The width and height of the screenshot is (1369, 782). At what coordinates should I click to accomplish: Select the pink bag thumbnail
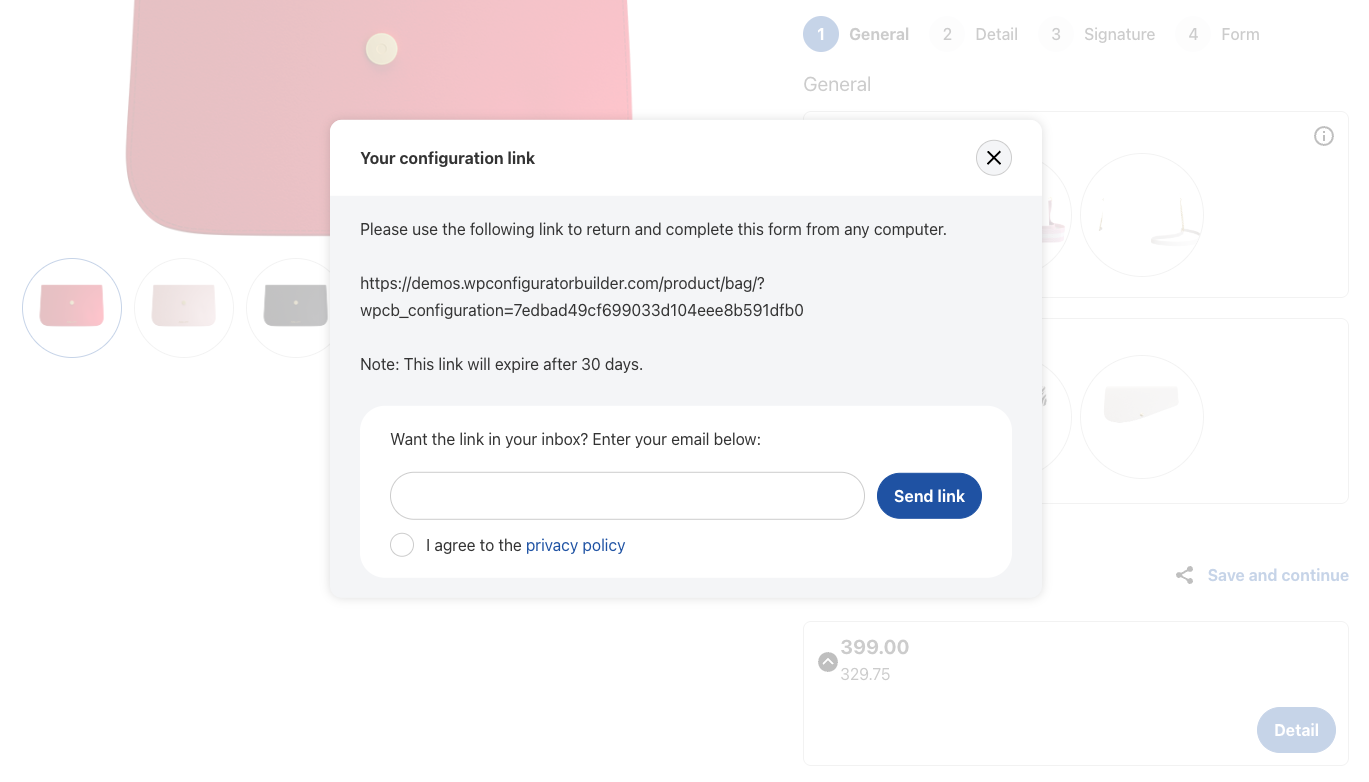pos(72,307)
